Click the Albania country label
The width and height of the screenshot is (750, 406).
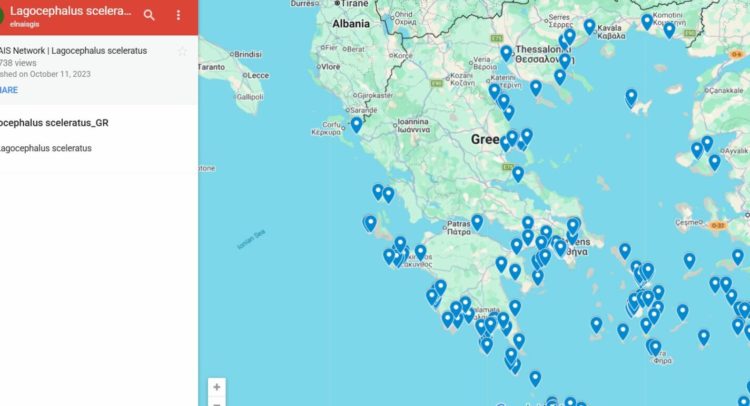click(351, 24)
